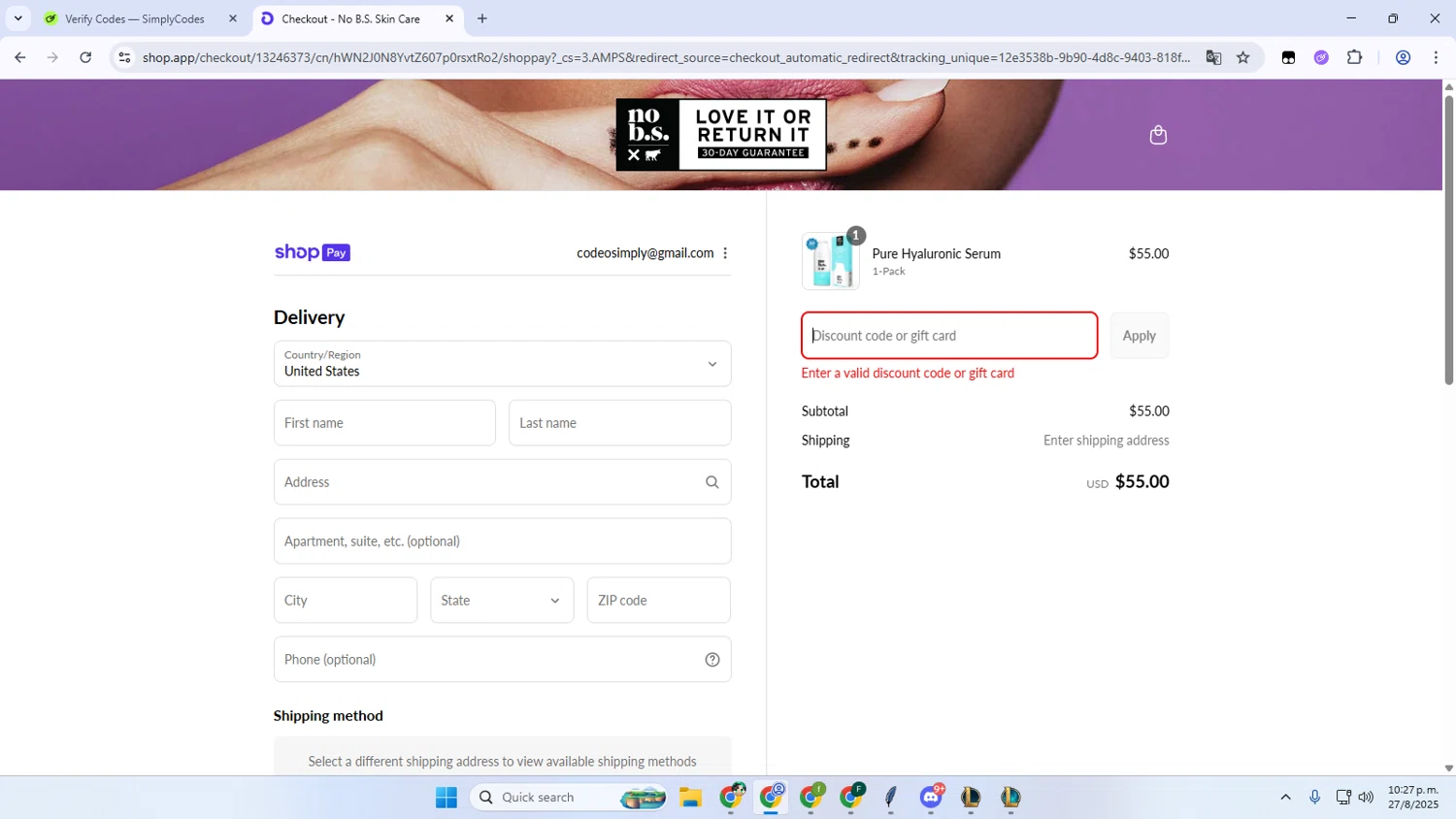Click the Apartment, suite, etc. field
The height and width of the screenshot is (819, 1456).
click(502, 541)
